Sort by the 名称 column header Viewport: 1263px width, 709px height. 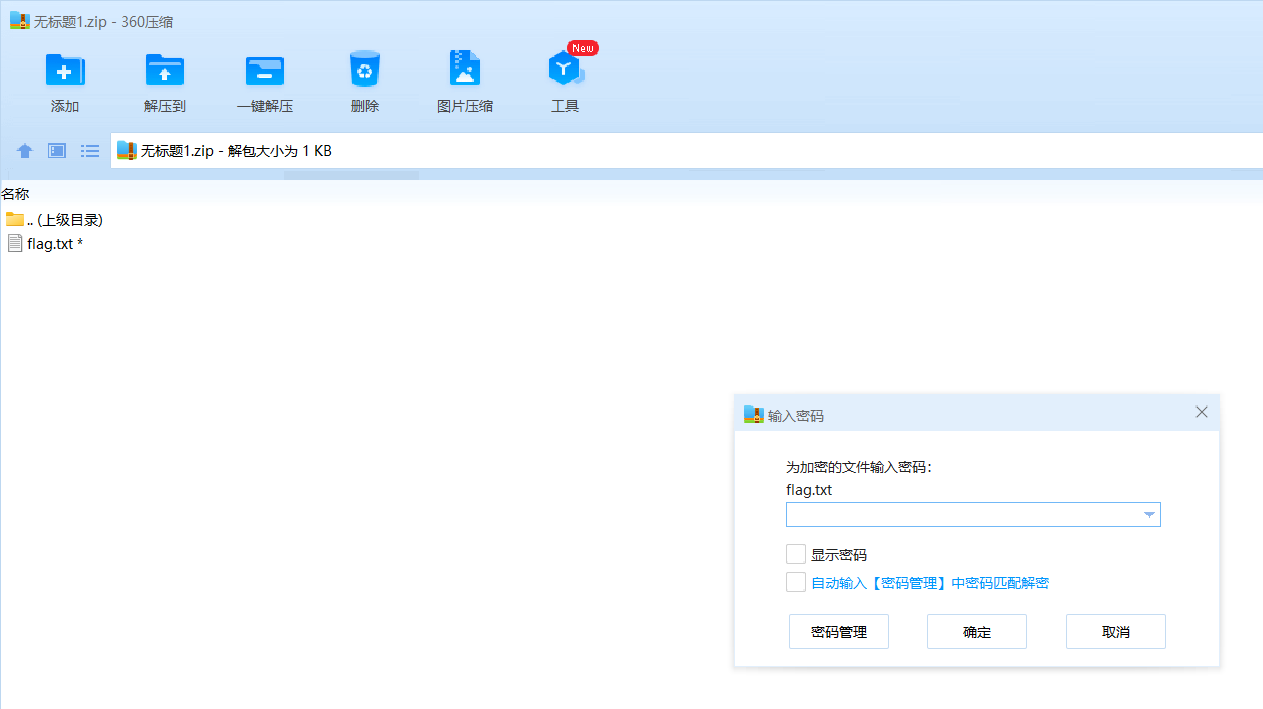(x=15, y=194)
